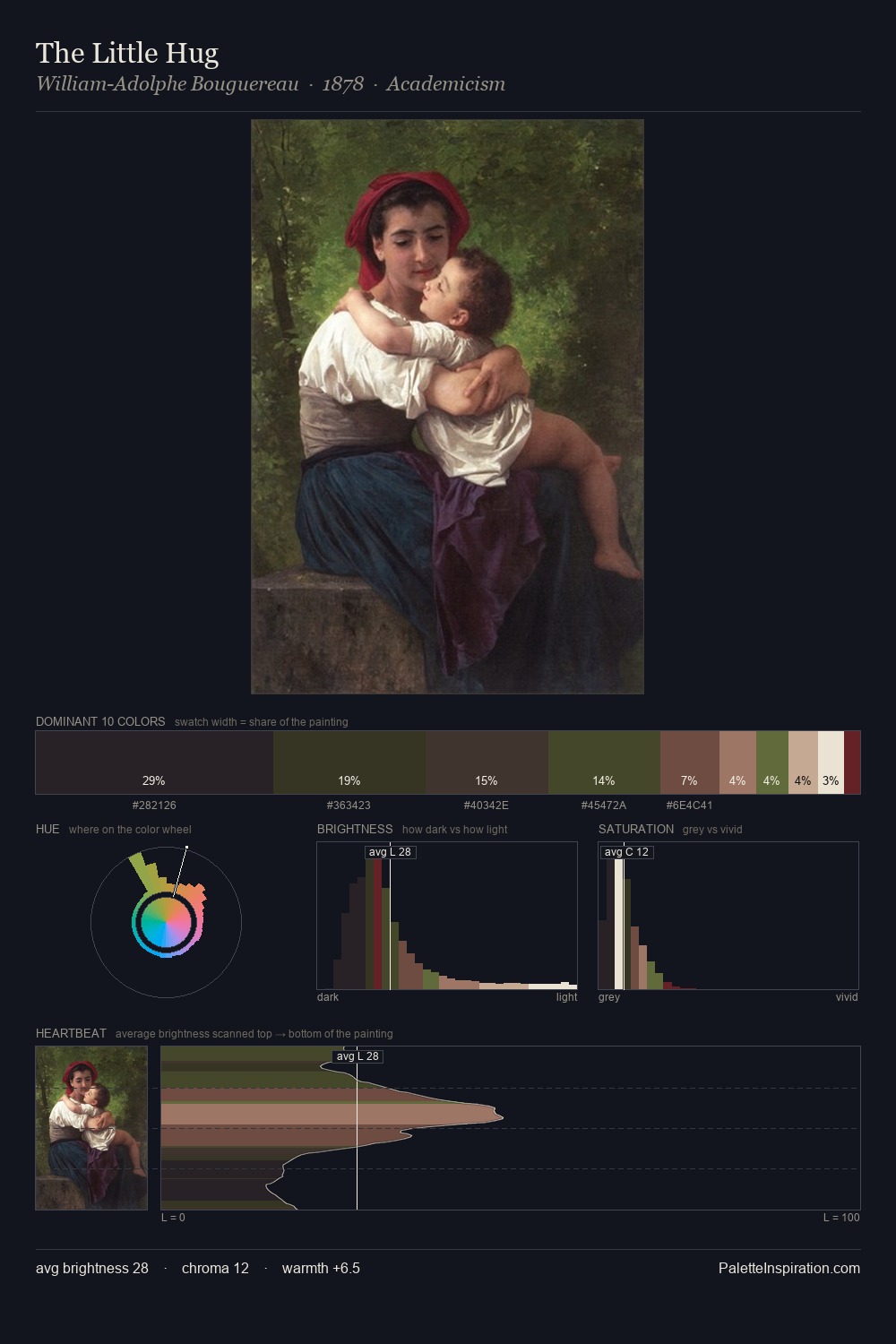Screen dimensions: 896x1344
Task: Click the saturation histogram chart
Action: pos(728,916)
